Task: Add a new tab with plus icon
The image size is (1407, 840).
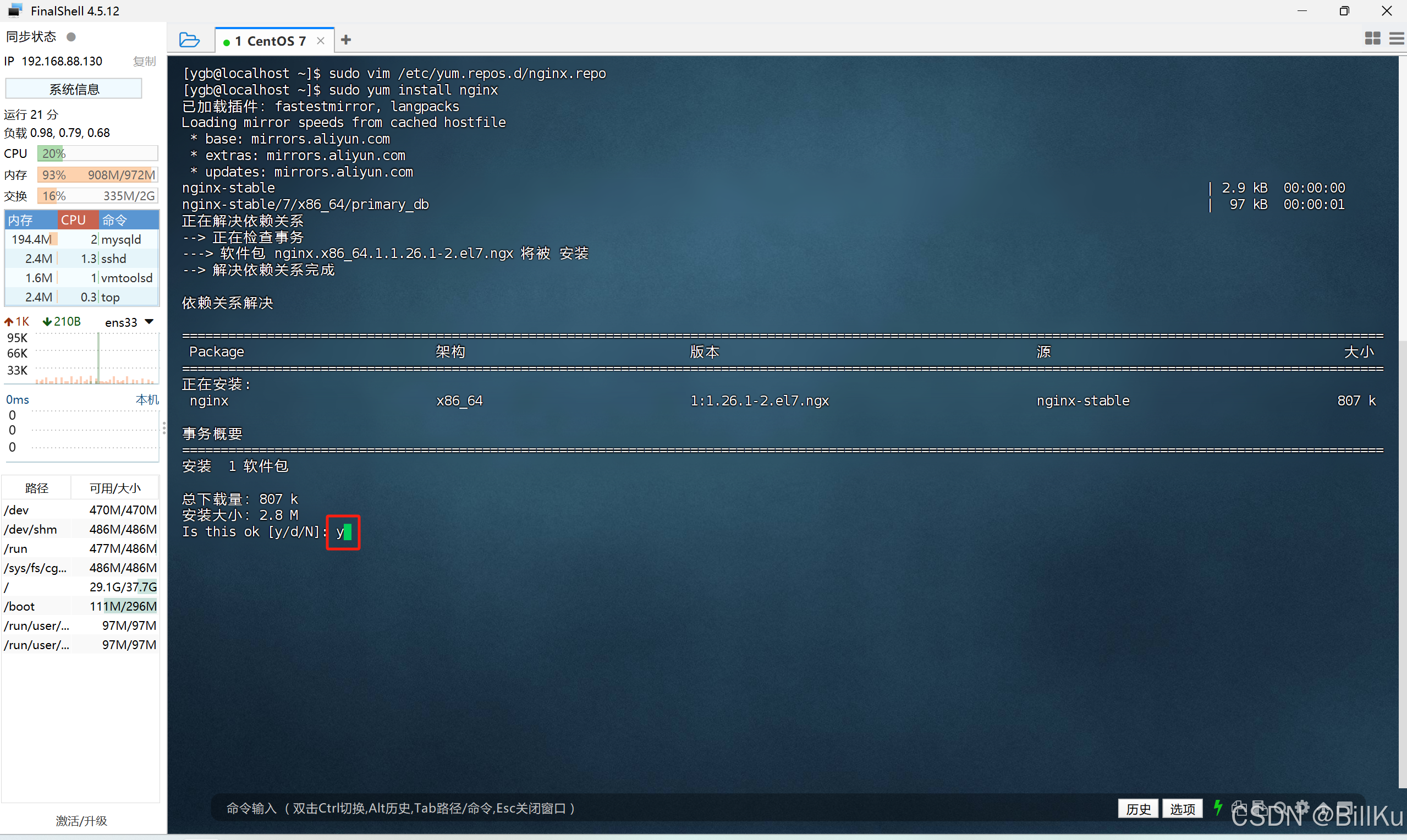Action: click(347, 40)
